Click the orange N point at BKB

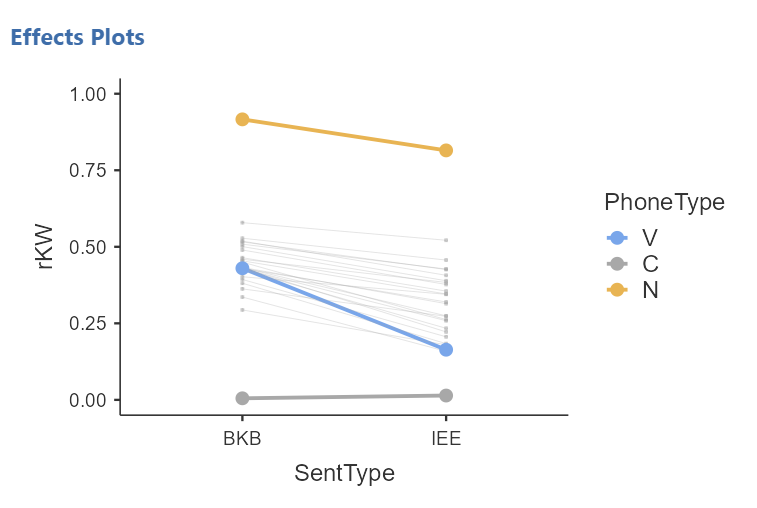242,119
